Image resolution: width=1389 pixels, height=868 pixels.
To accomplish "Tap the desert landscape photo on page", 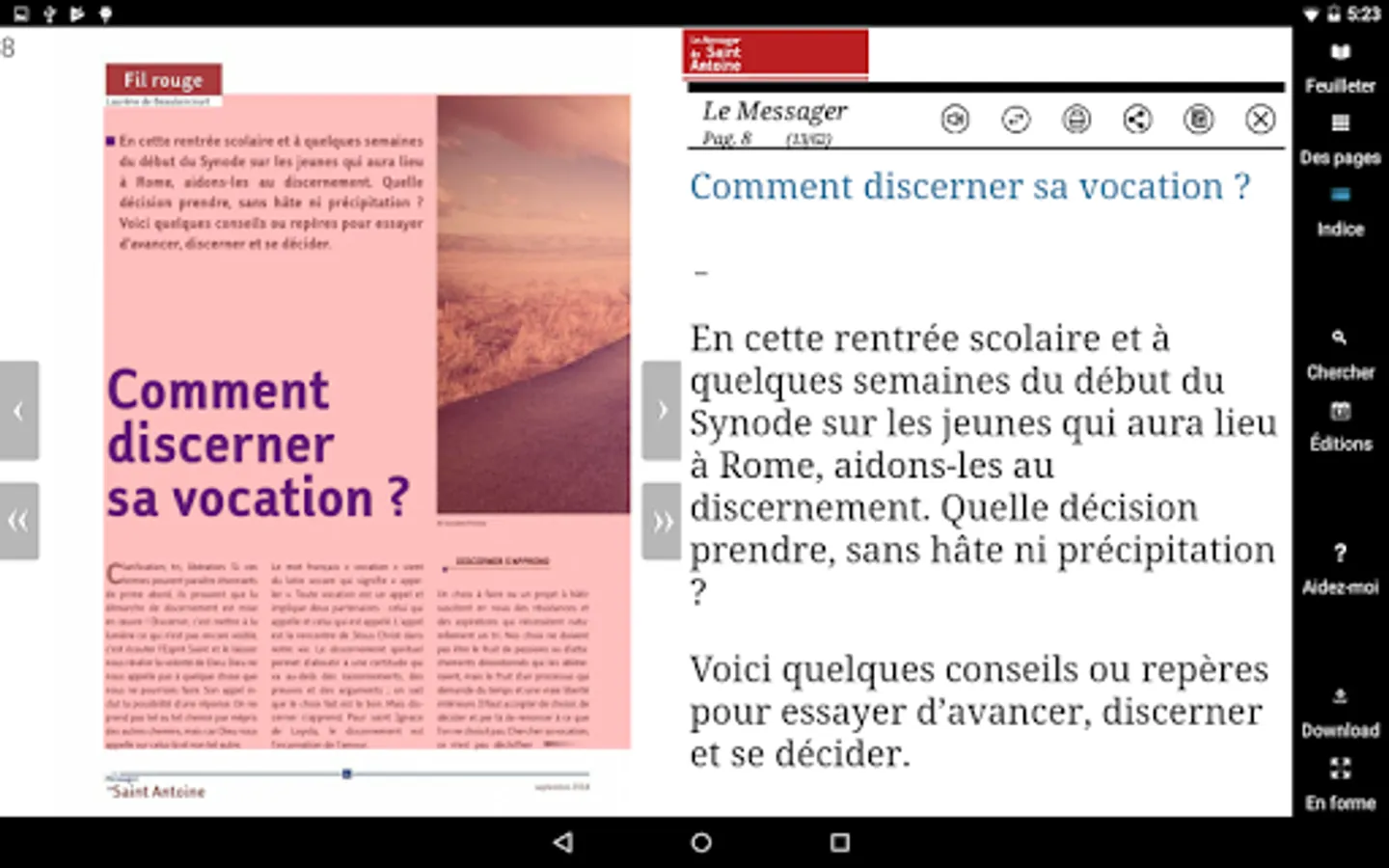I will coord(533,304).
